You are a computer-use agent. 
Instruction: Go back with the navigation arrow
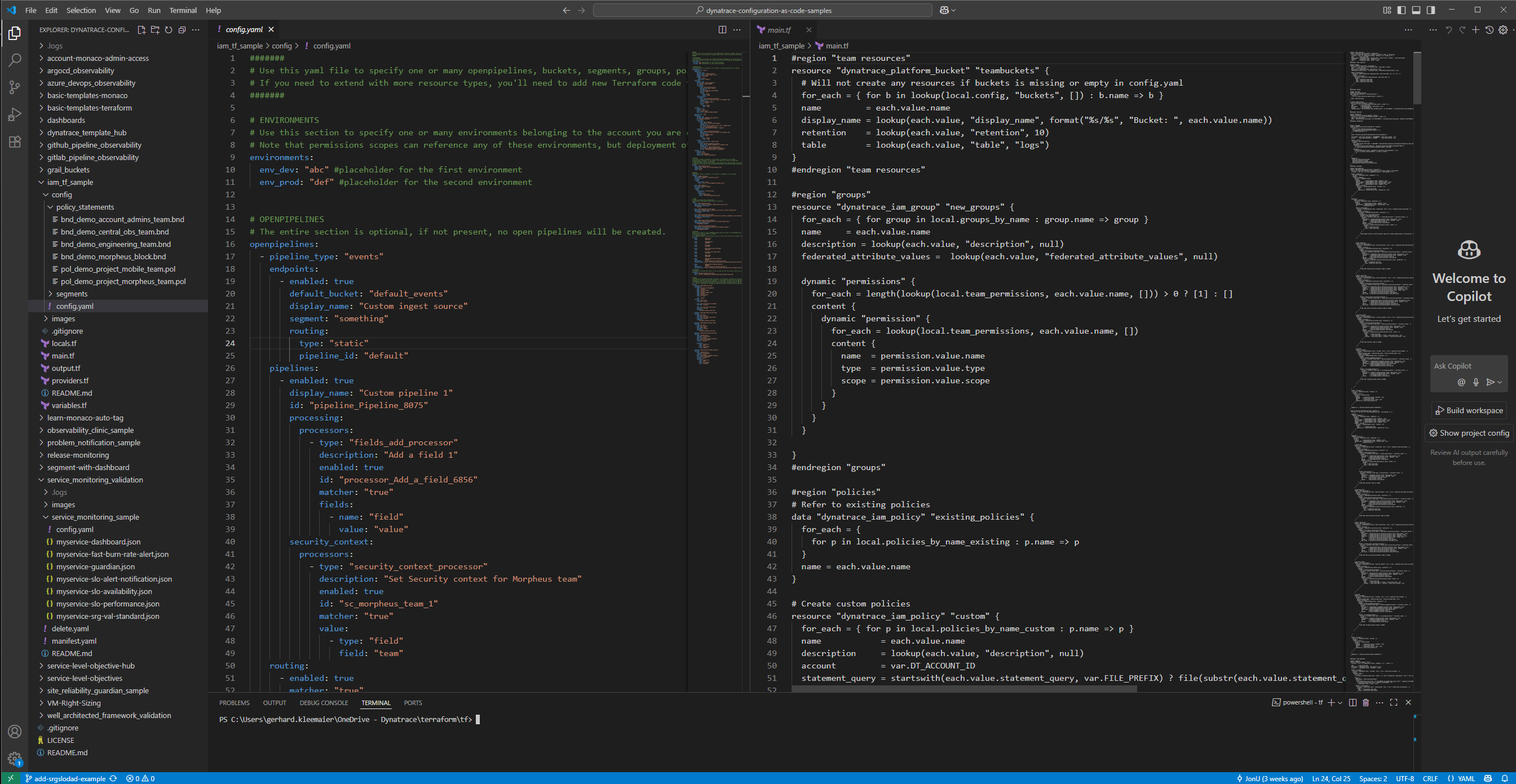click(566, 11)
